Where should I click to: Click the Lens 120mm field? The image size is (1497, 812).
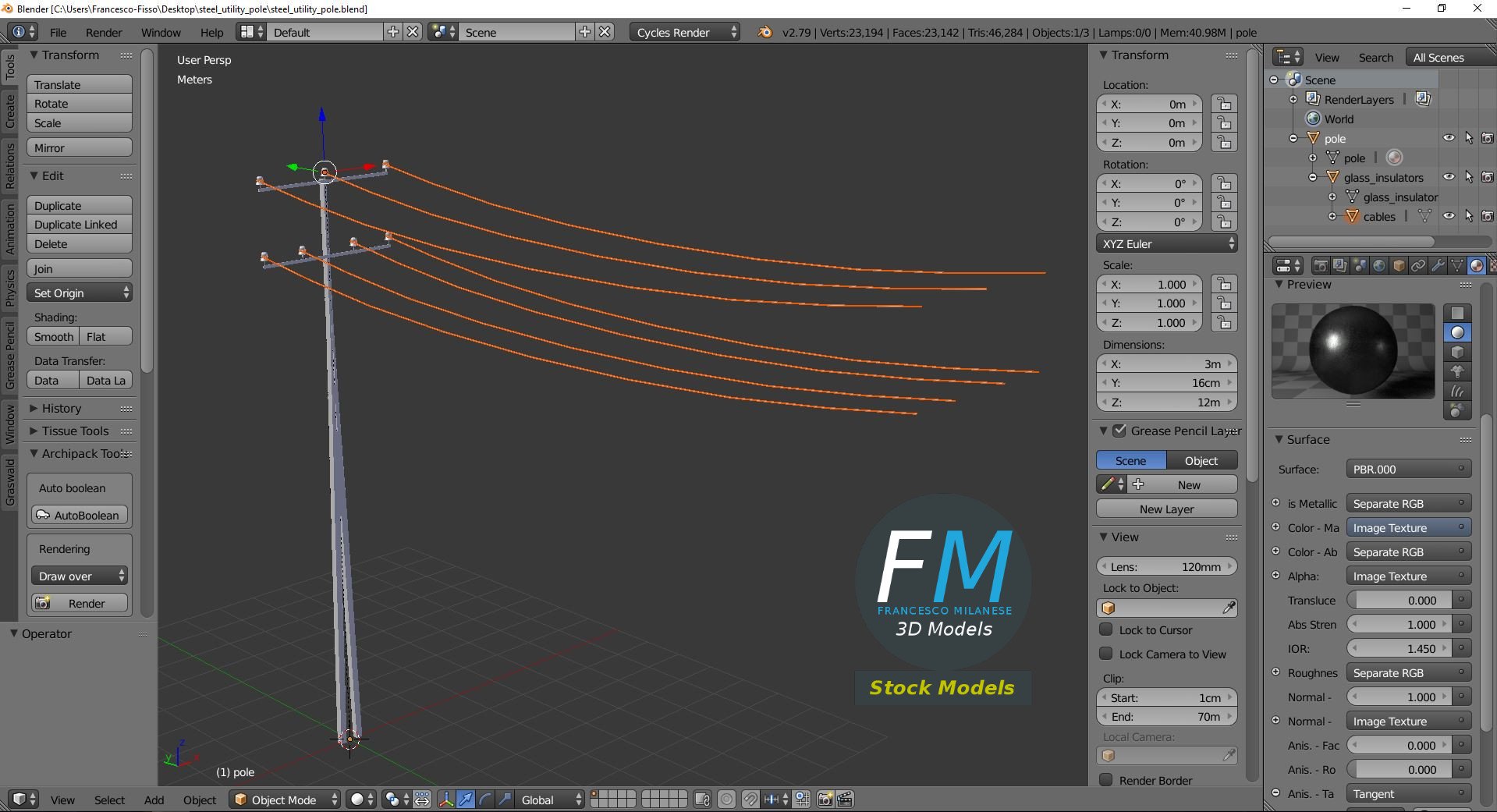point(1167,567)
